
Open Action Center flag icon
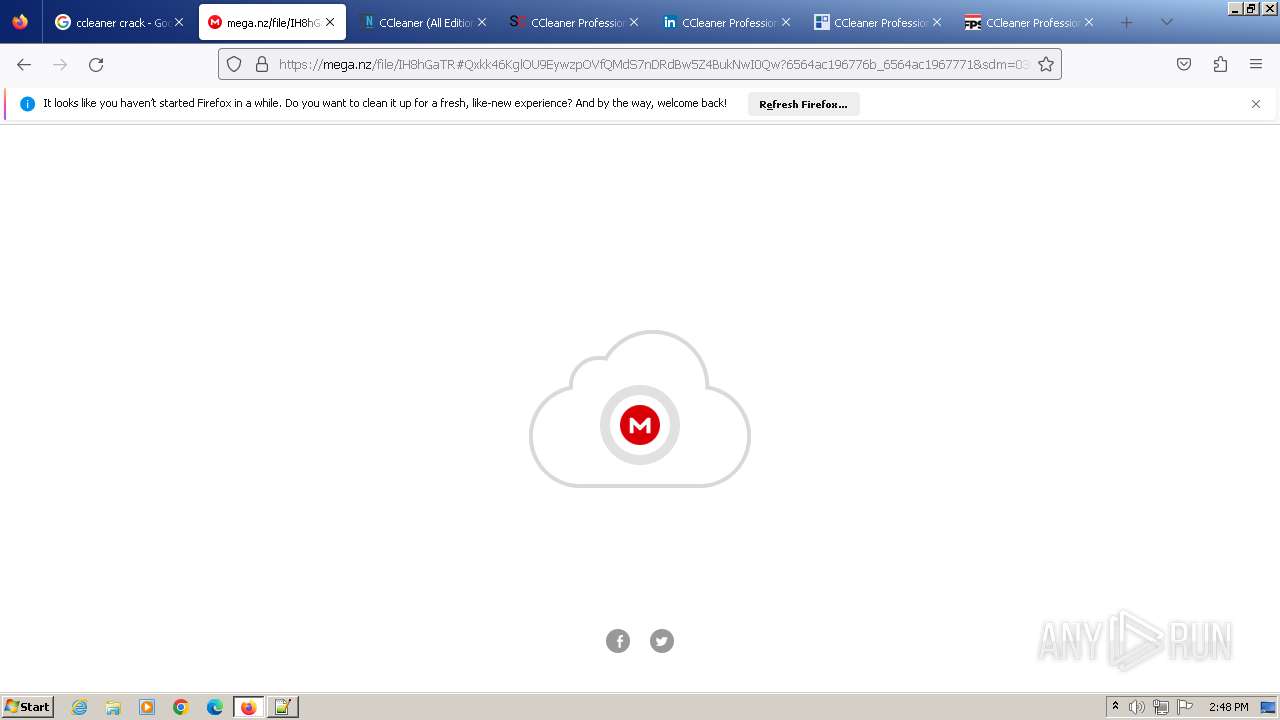point(1185,707)
